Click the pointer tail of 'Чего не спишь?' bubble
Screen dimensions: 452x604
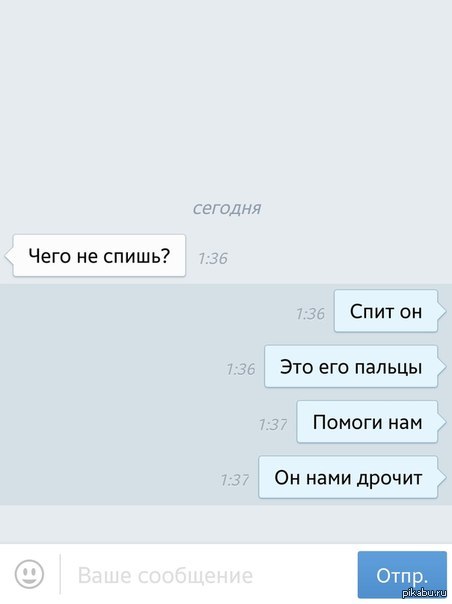(x=8, y=255)
